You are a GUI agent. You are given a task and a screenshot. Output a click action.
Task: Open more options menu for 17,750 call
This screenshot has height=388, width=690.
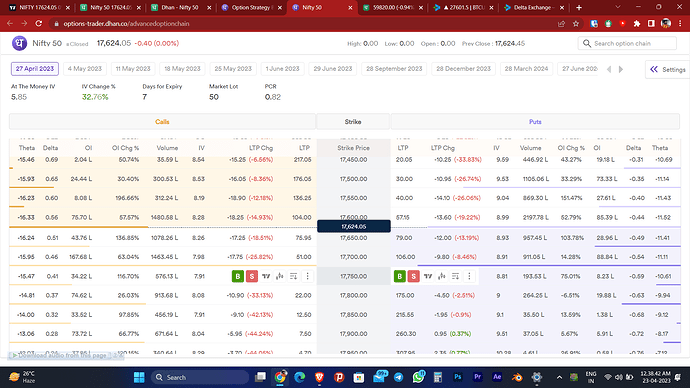(x=308, y=276)
